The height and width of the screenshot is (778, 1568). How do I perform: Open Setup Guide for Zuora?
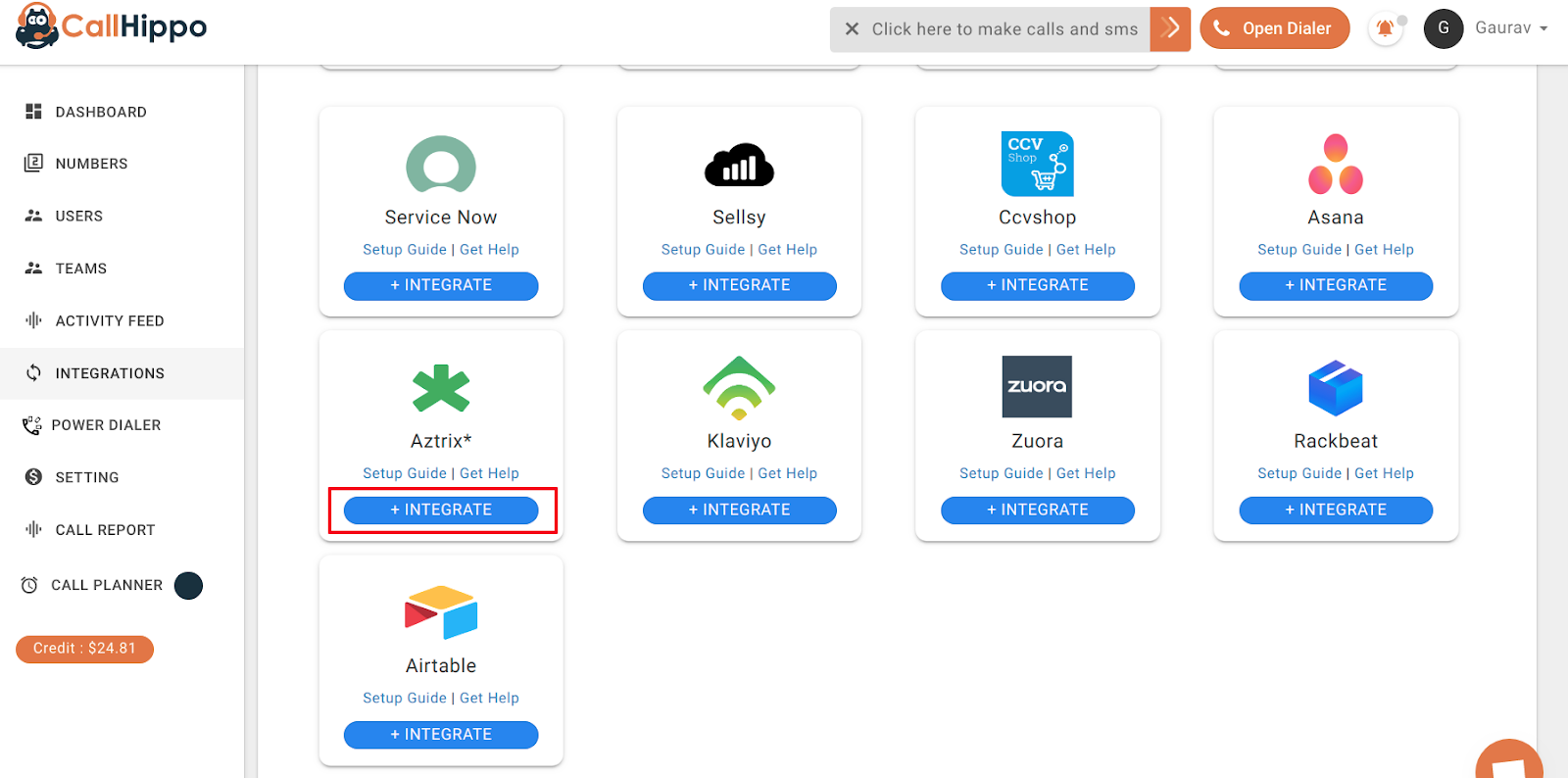(1002, 473)
